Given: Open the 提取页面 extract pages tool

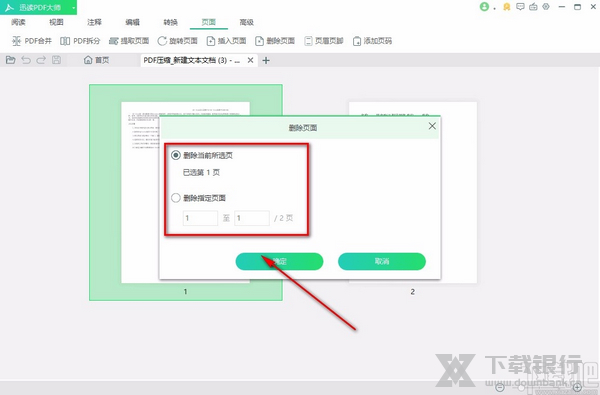Looking at the screenshot, I should (x=129, y=41).
